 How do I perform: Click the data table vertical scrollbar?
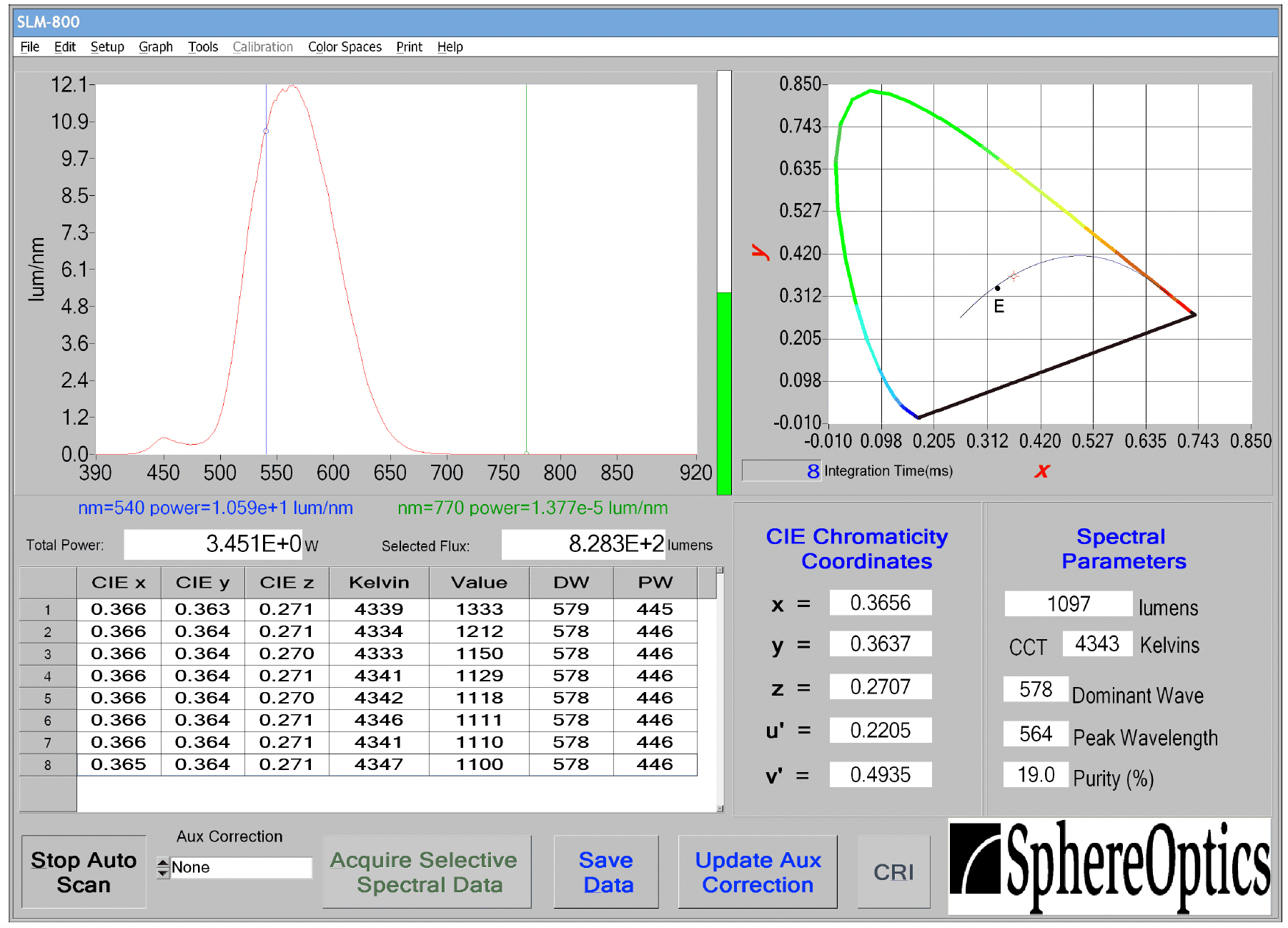point(720,690)
